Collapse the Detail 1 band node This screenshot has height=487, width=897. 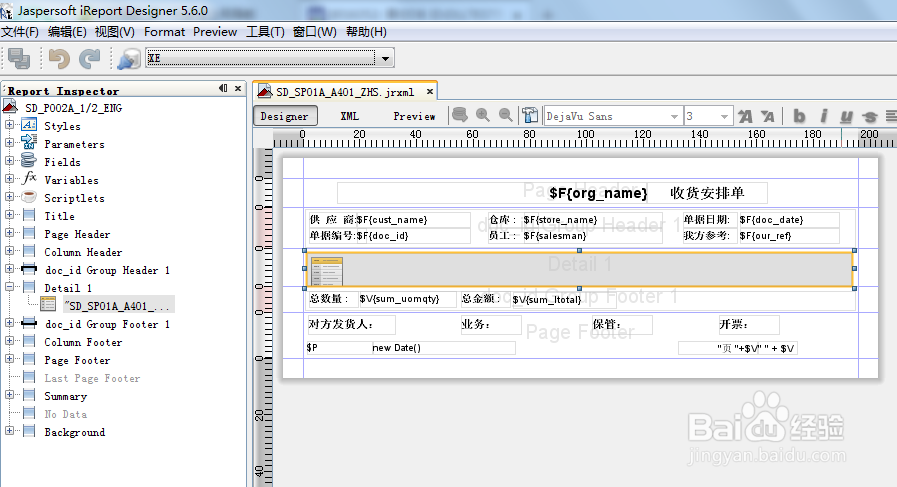9,287
